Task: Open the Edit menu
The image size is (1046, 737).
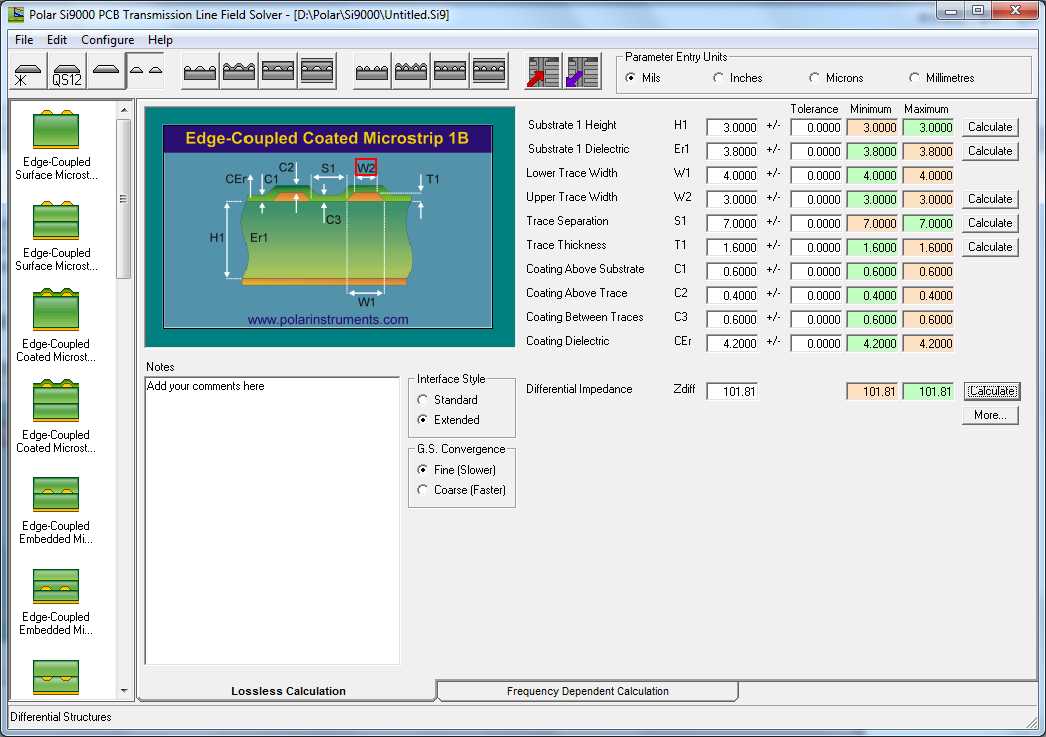Action: point(57,40)
